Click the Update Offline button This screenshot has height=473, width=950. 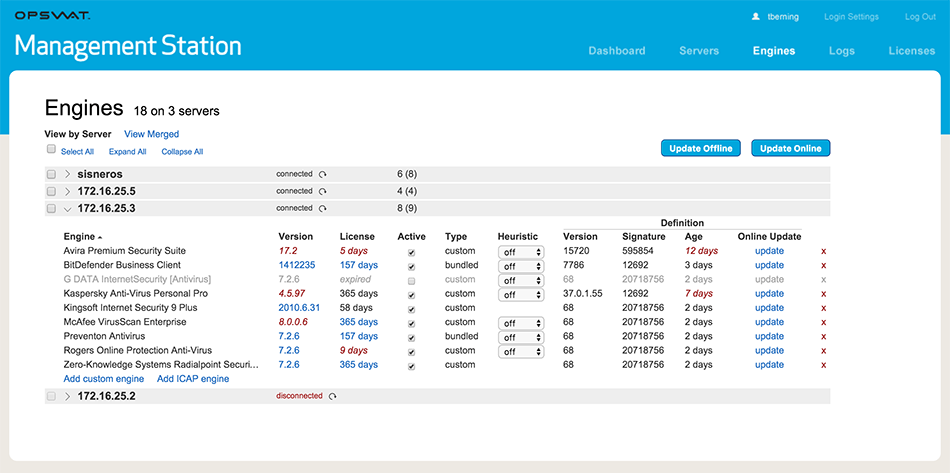point(701,148)
